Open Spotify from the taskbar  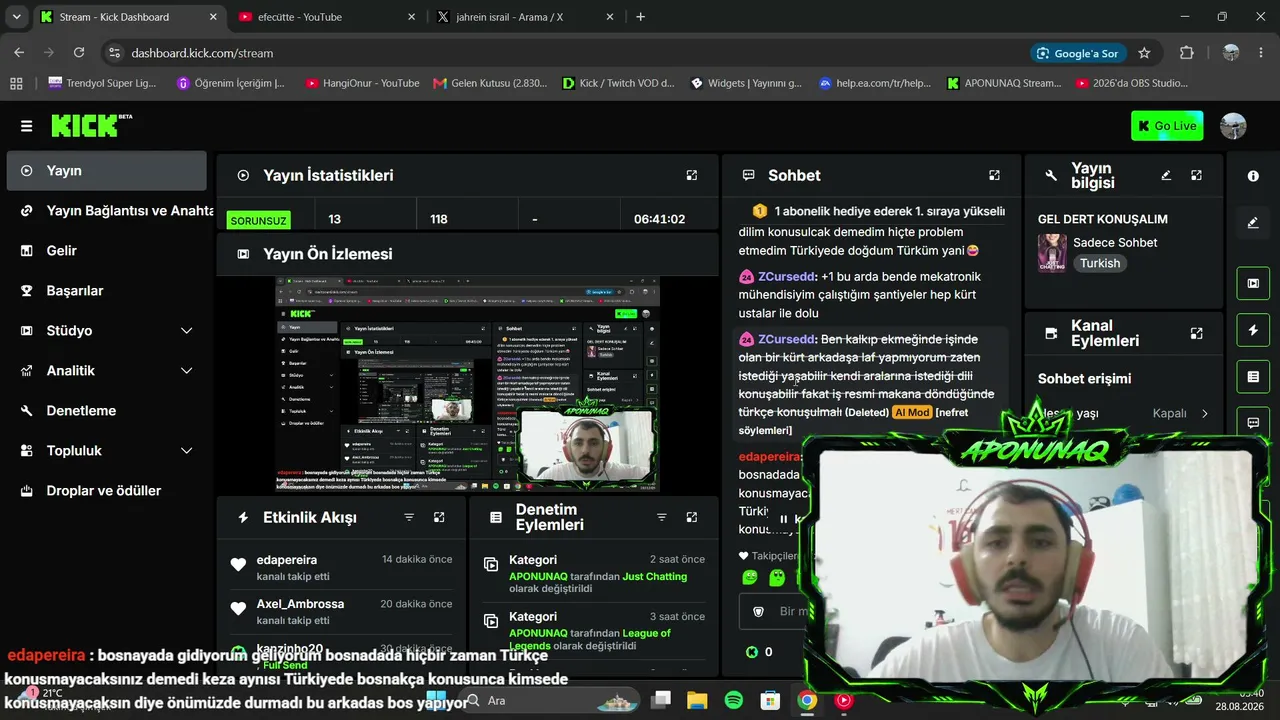[x=733, y=701]
